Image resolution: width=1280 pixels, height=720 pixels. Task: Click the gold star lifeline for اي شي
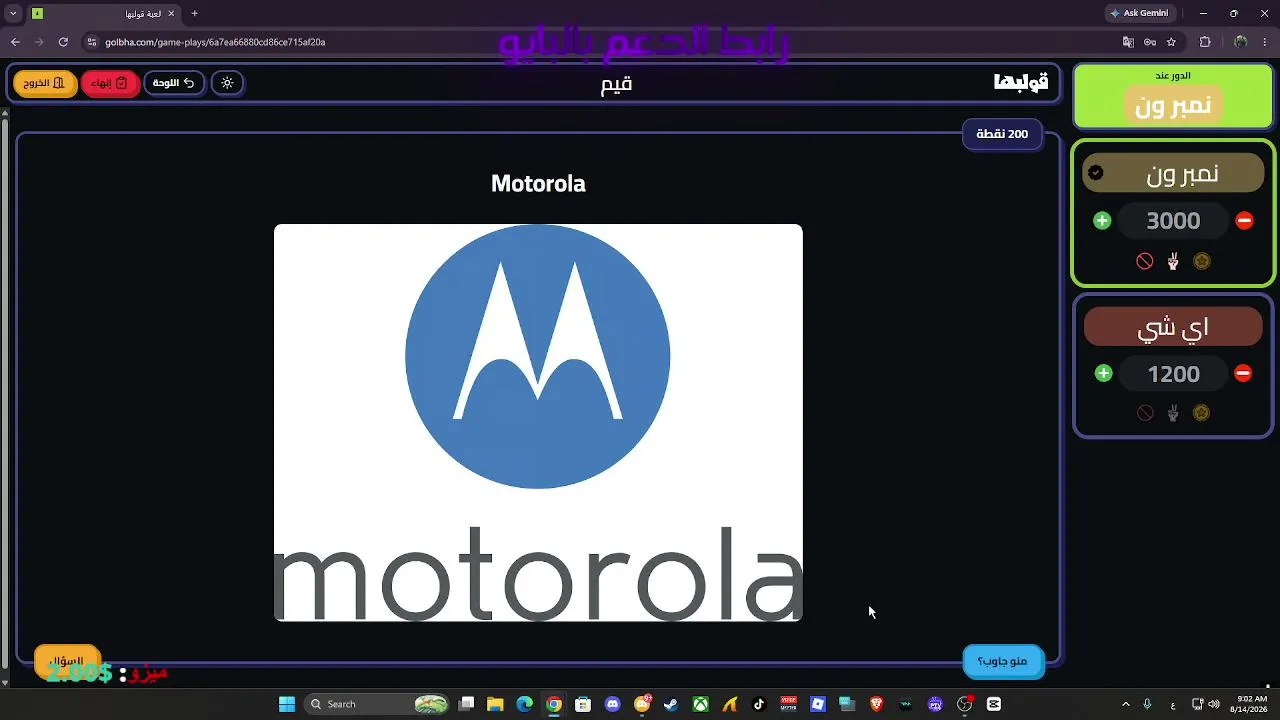1202,413
